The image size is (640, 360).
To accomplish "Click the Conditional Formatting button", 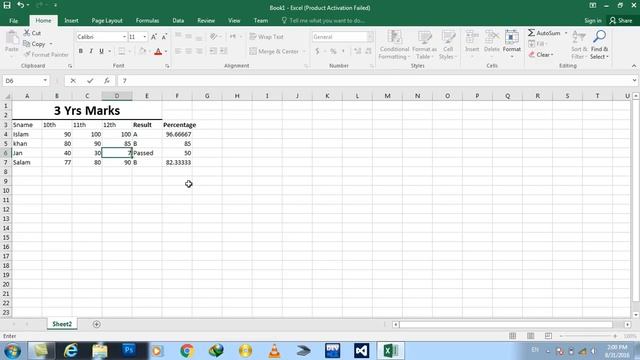I will 394,44.
